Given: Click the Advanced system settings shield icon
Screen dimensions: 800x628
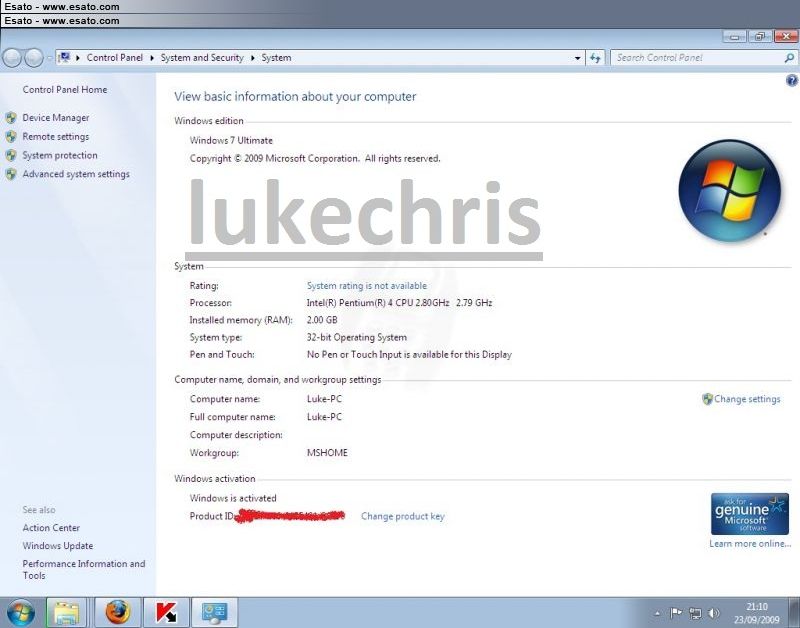Looking at the screenshot, I should point(11,174).
